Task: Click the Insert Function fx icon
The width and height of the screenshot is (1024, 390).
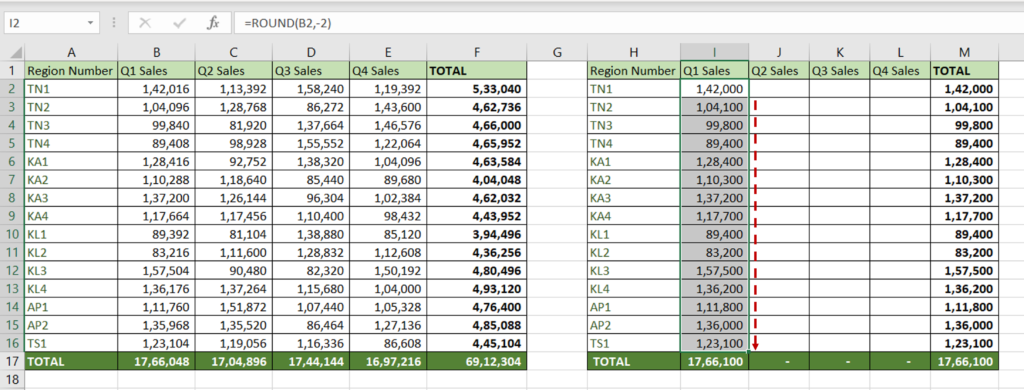Action: [213, 23]
